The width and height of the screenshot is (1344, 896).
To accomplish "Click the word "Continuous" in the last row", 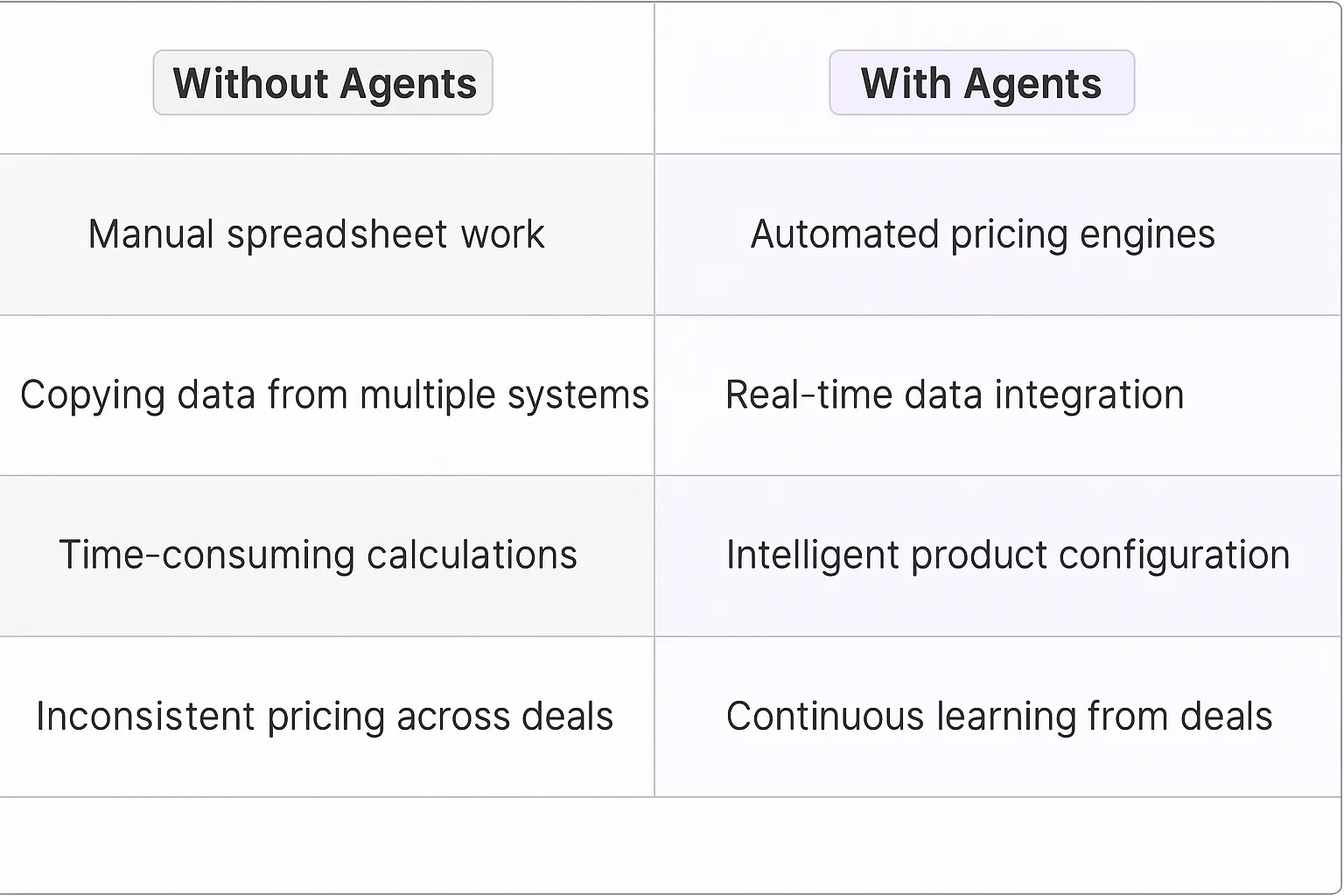I will click(824, 717).
